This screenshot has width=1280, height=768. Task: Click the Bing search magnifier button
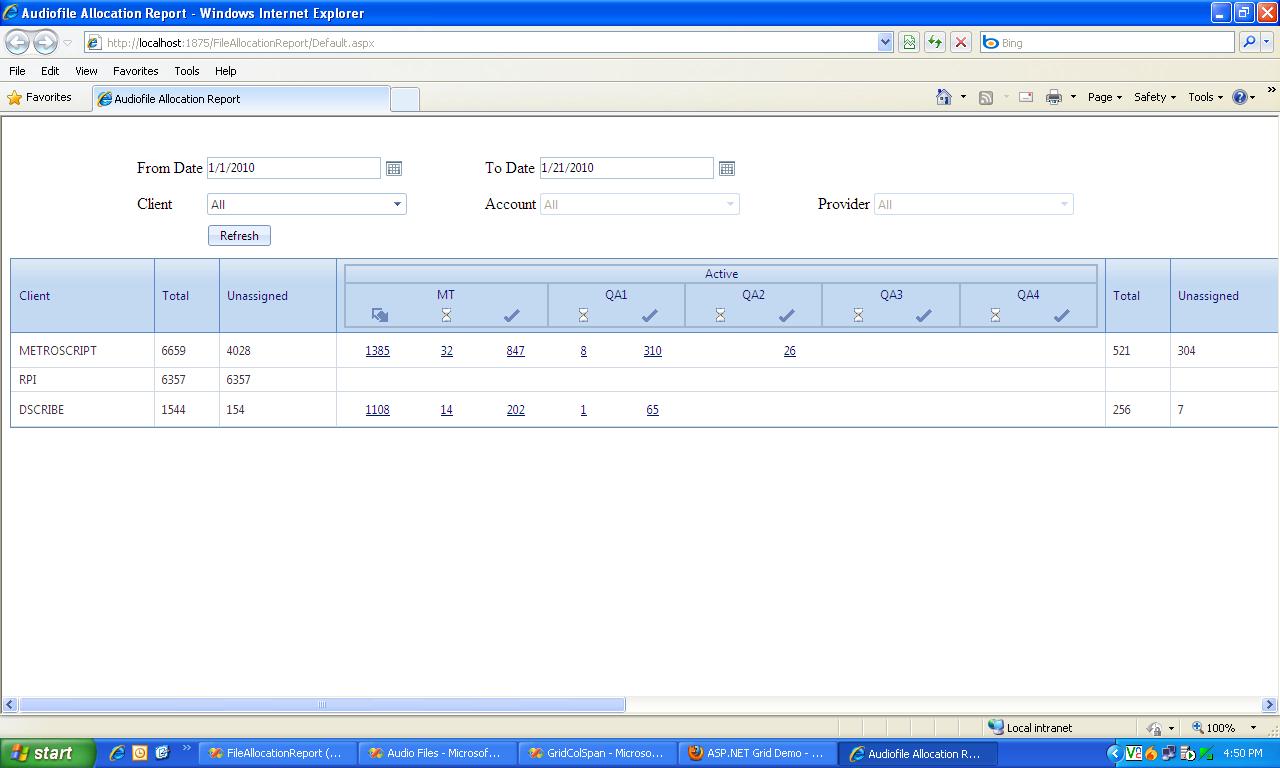[1249, 42]
